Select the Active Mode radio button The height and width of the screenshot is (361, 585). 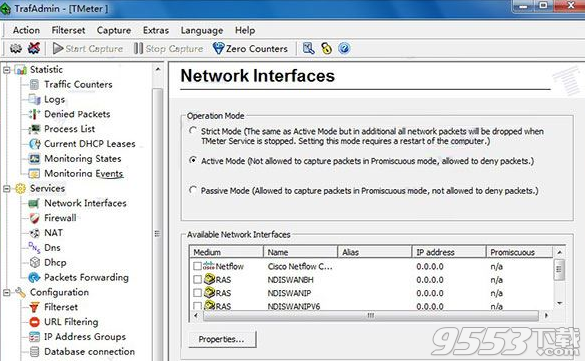(x=193, y=160)
